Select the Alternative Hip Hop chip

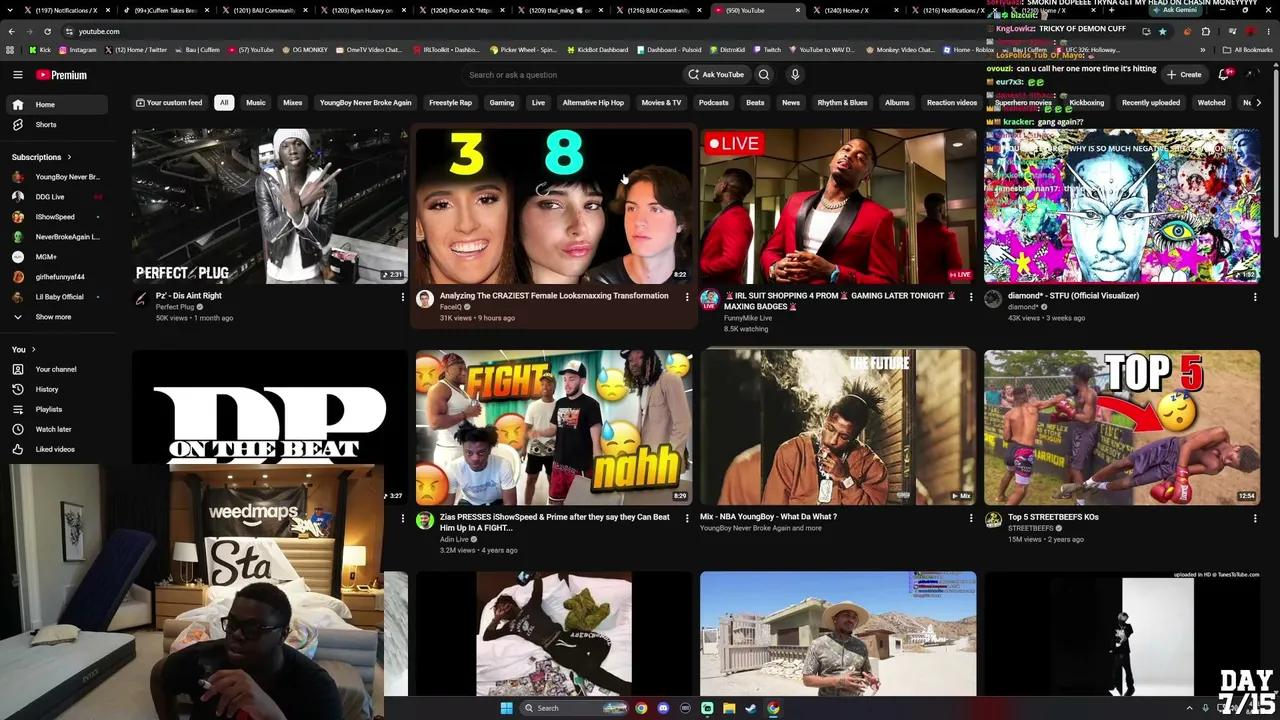[x=593, y=103]
